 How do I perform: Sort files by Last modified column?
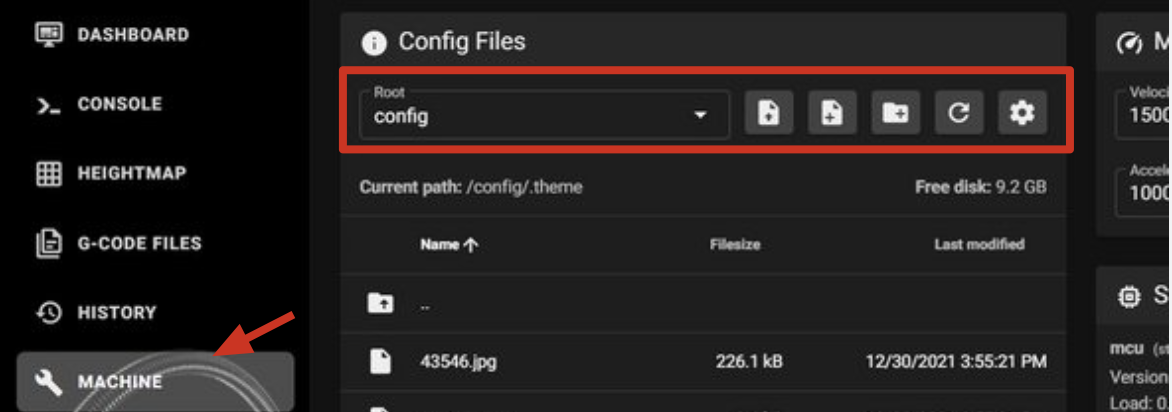point(978,244)
